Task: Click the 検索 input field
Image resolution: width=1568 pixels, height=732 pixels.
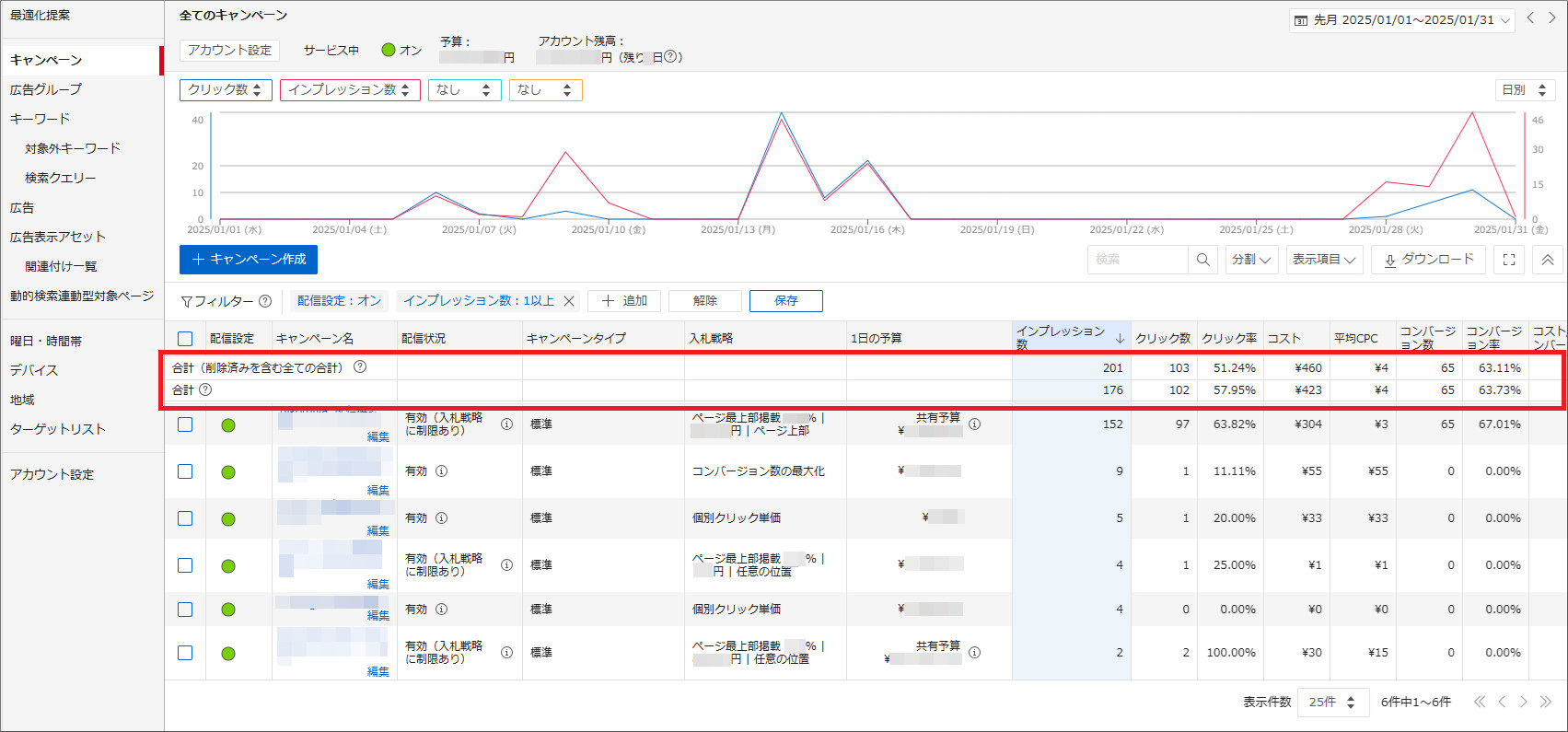Action: [x=1138, y=260]
